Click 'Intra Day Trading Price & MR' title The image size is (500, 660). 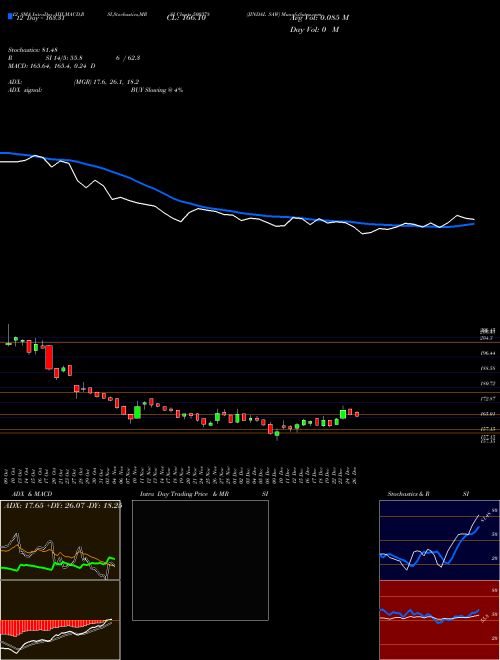pyautogui.click(x=184, y=494)
